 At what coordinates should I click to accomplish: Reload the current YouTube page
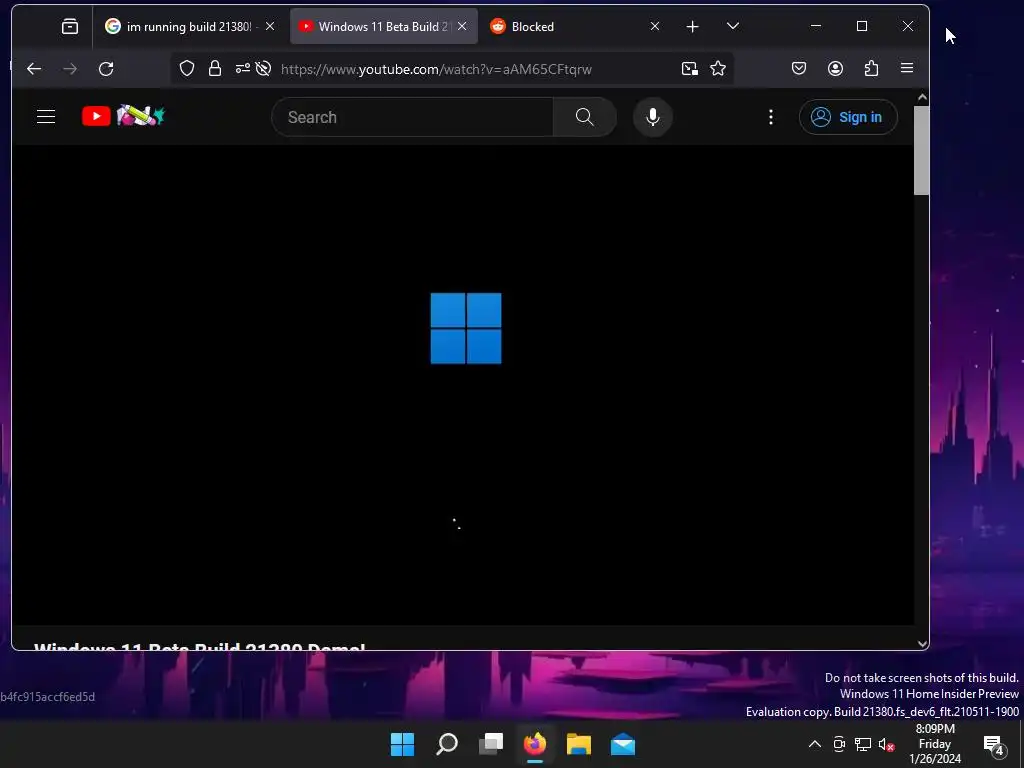[x=106, y=69]
